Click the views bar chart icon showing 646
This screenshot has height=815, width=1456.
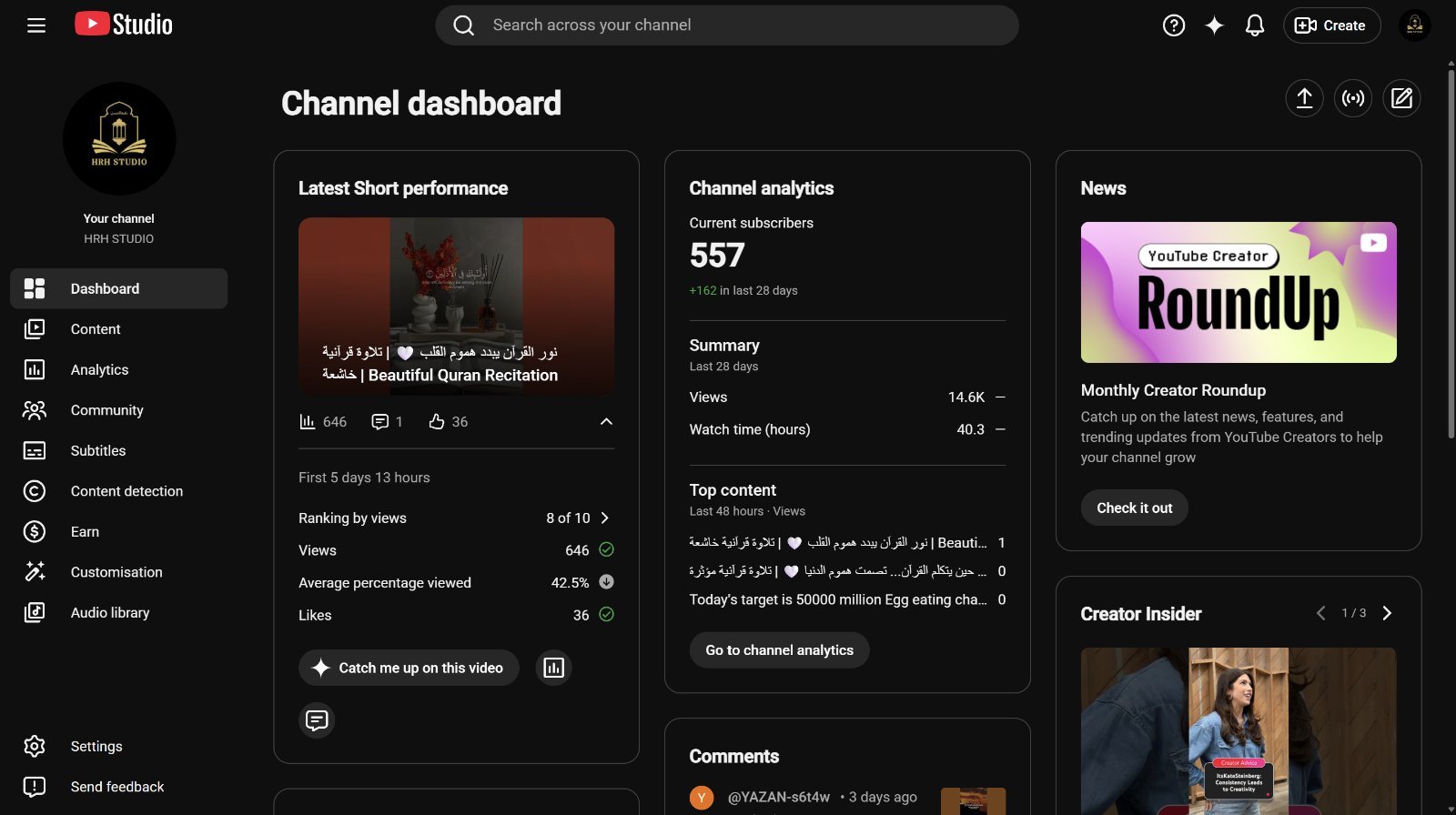[x=308, y=422]
